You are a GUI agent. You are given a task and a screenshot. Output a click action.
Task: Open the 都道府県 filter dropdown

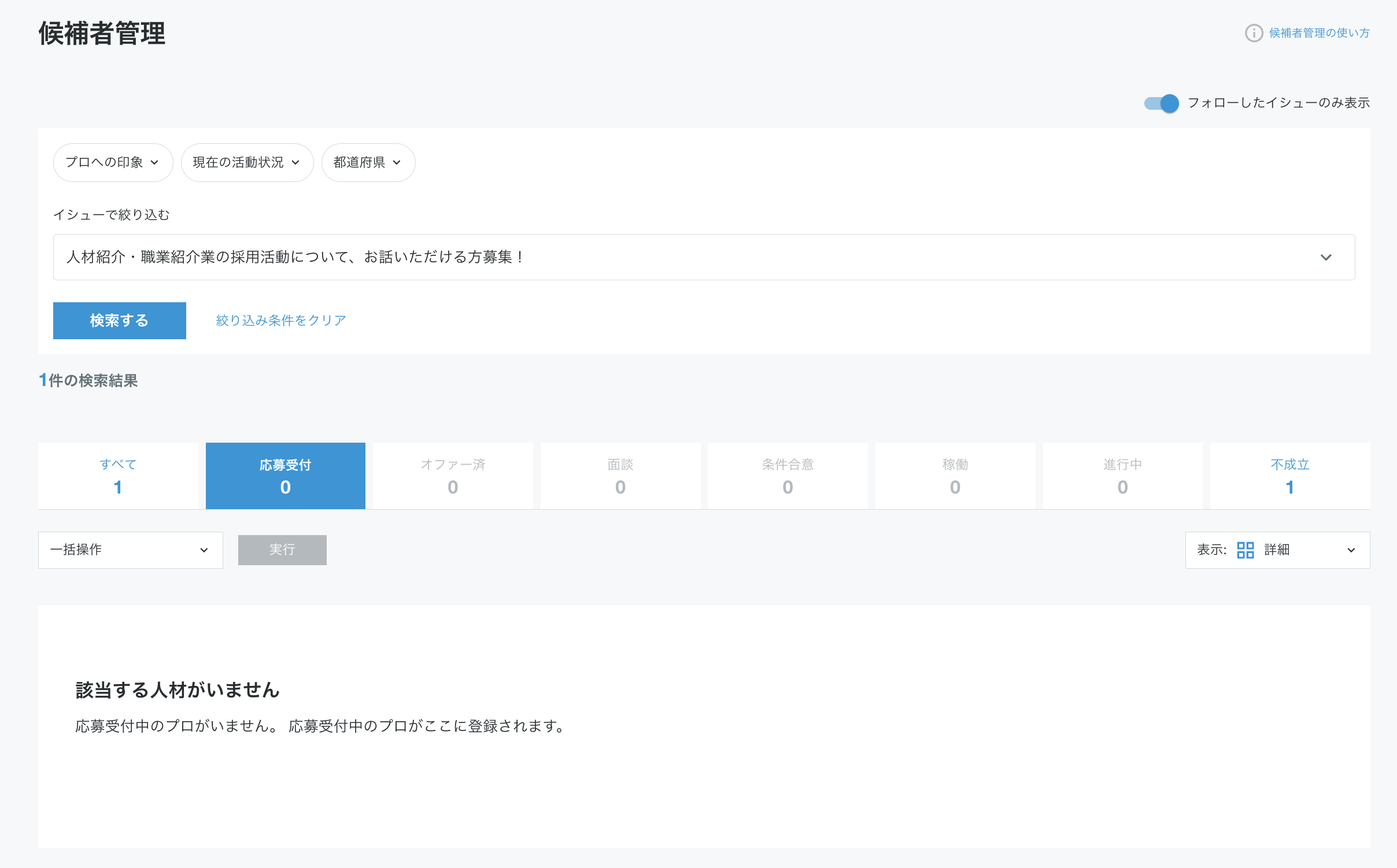tap(368, 162)
